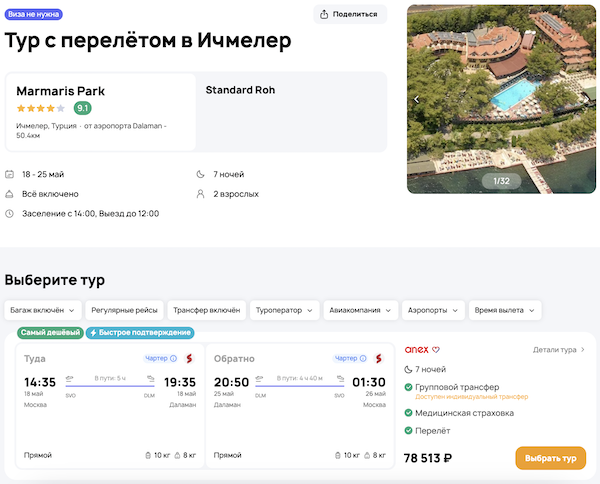Toggle the Трансфер включён filter

click(203, 310)
